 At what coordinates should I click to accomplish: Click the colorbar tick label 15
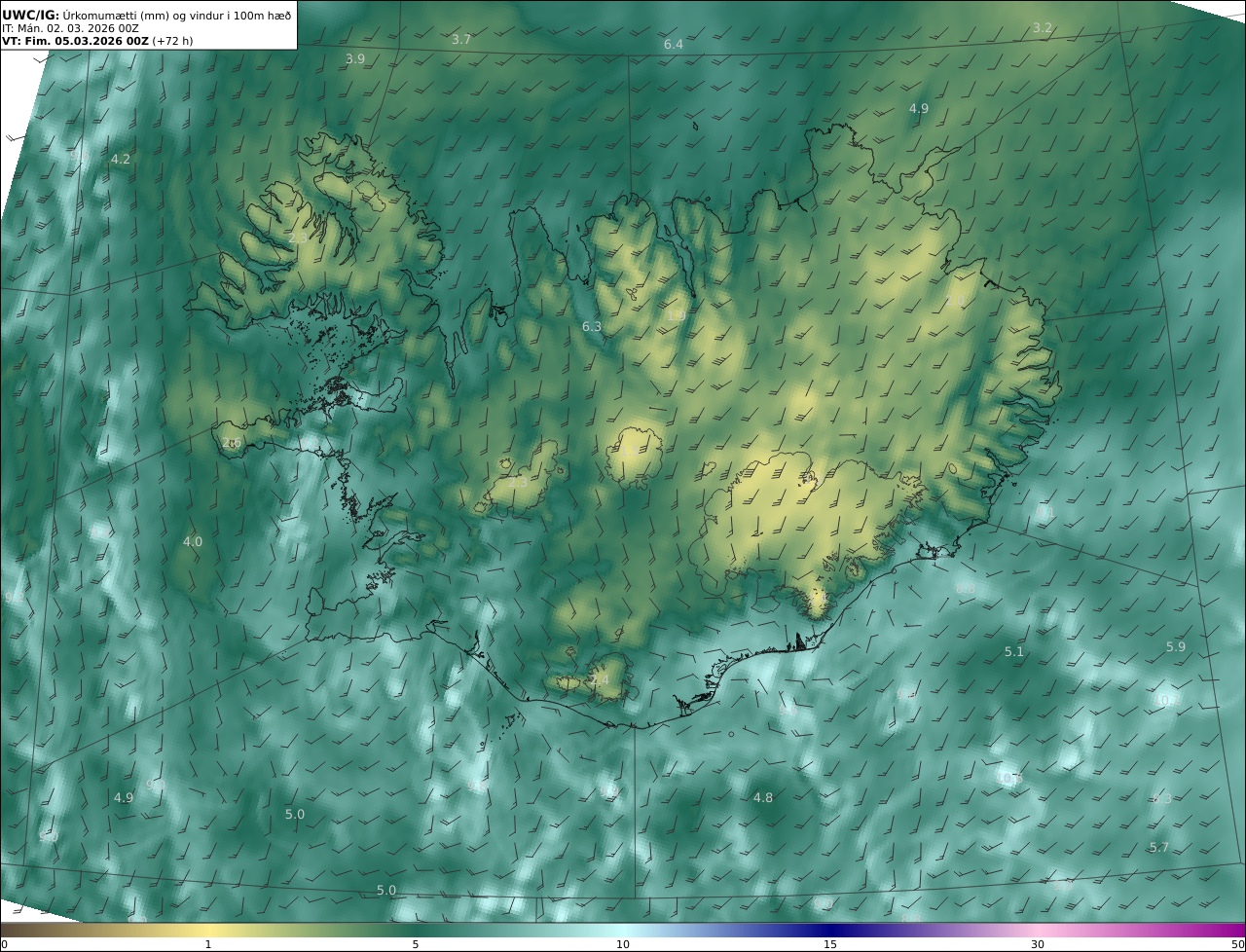(x=830, y=944)
